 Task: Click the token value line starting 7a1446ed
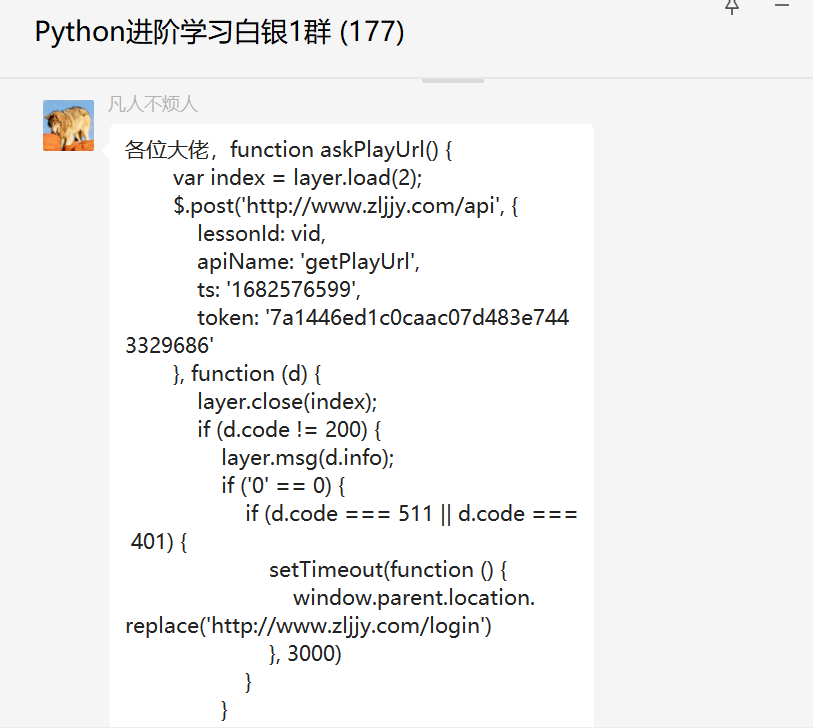(x=417, y=318)
